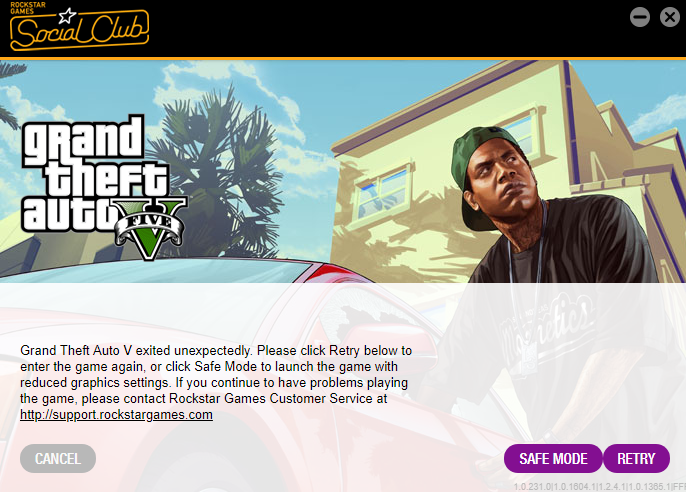This screenshot has width=686, height=492.
Task: Launch the game in Safe Mode
Action: (553, 458)
